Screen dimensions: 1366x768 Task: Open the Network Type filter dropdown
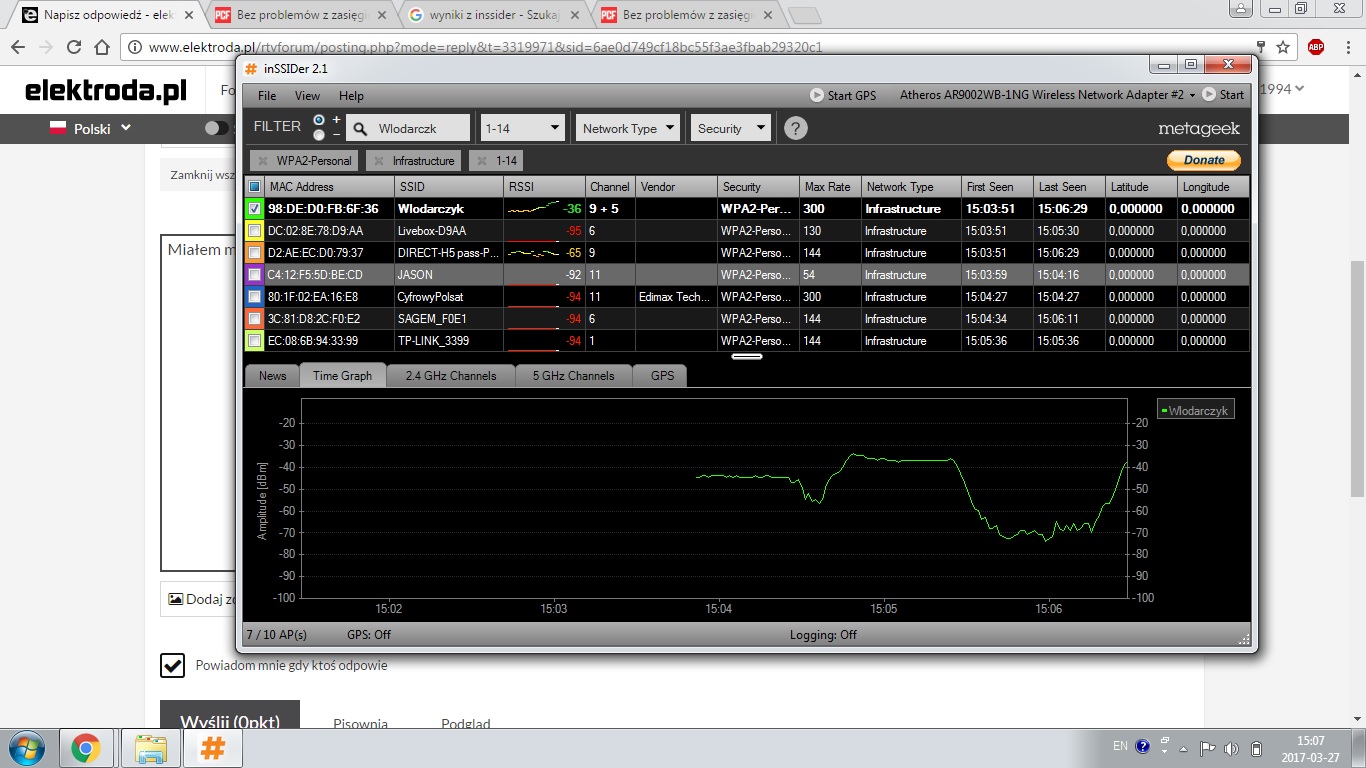627,128
